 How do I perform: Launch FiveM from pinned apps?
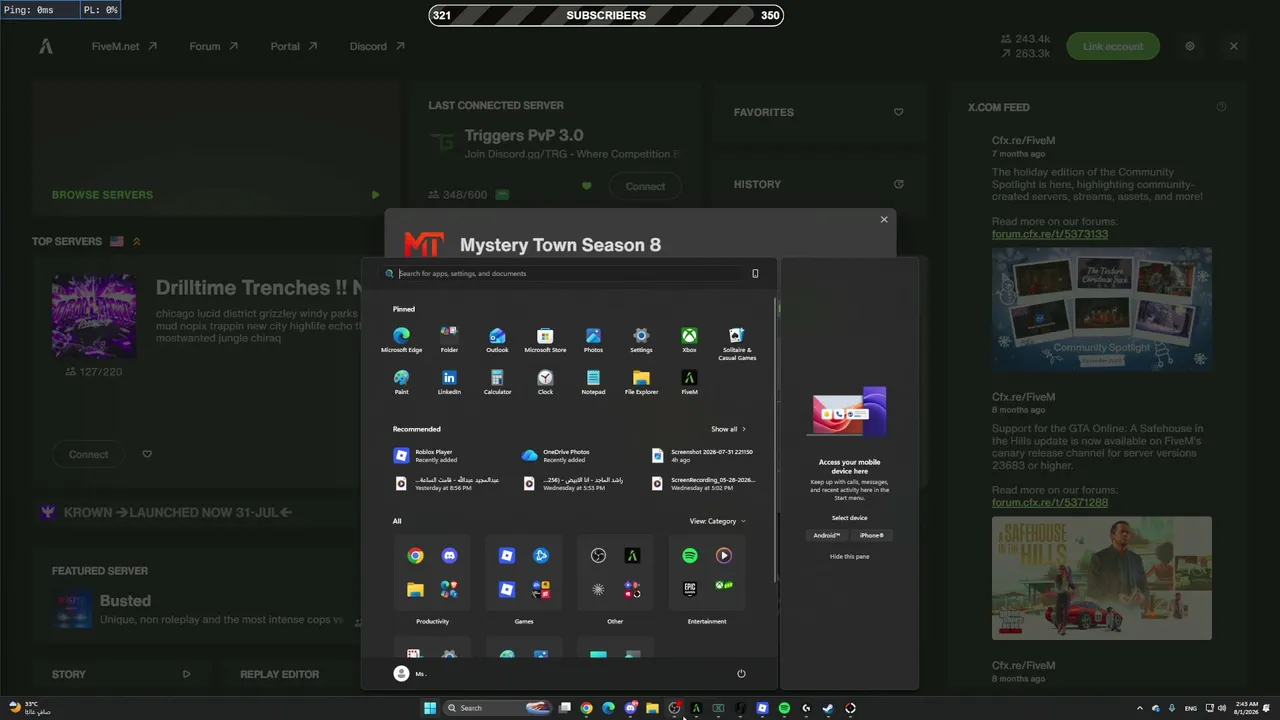tap(689, 382)
